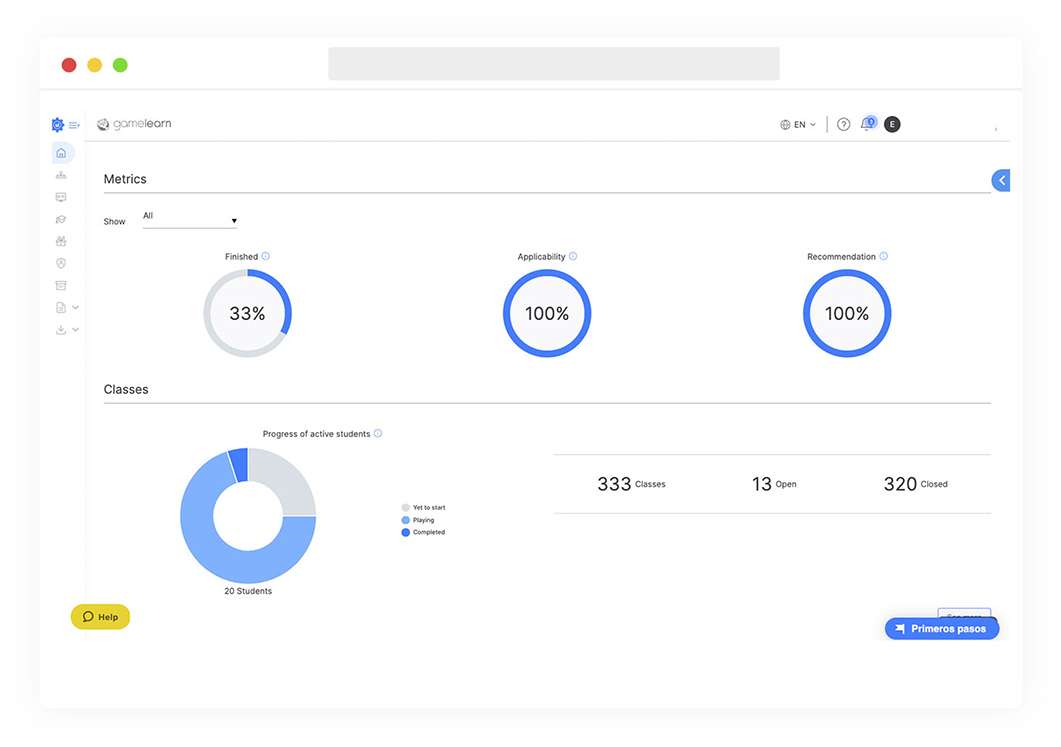This screenshot has height=747, width=1061.
Task: Open the shield user sidebar icon
Action: click(62, 263)
